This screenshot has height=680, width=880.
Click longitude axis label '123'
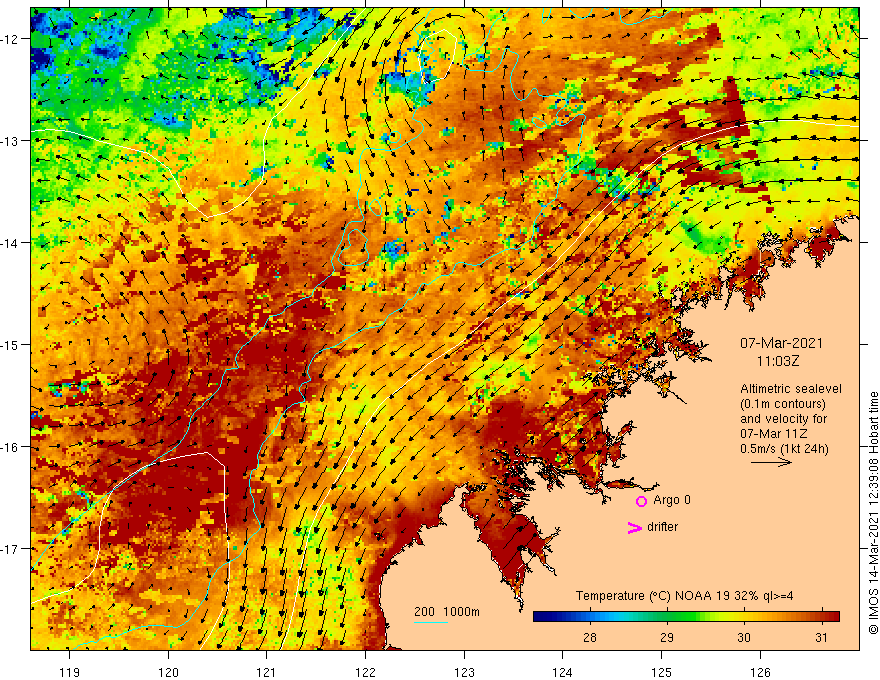point(464,672)
